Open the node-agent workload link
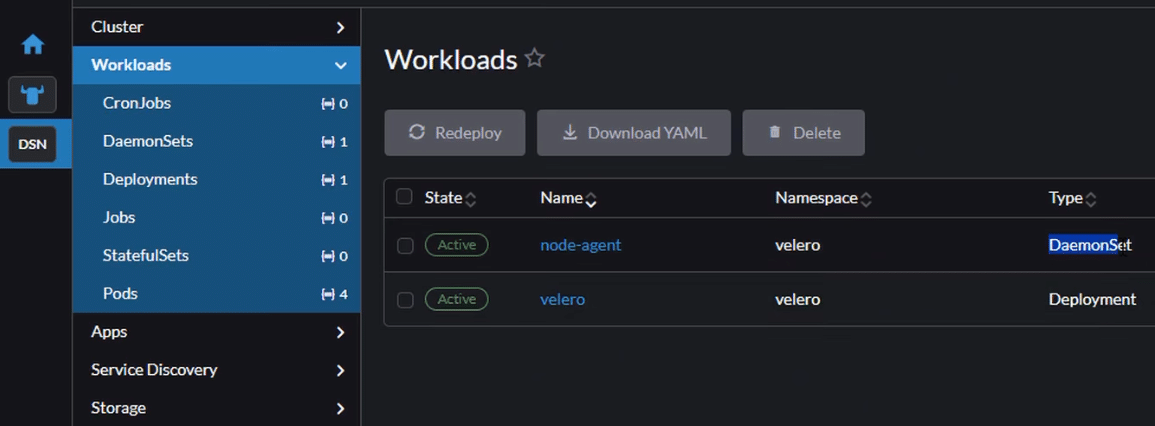 pos(580,245)
